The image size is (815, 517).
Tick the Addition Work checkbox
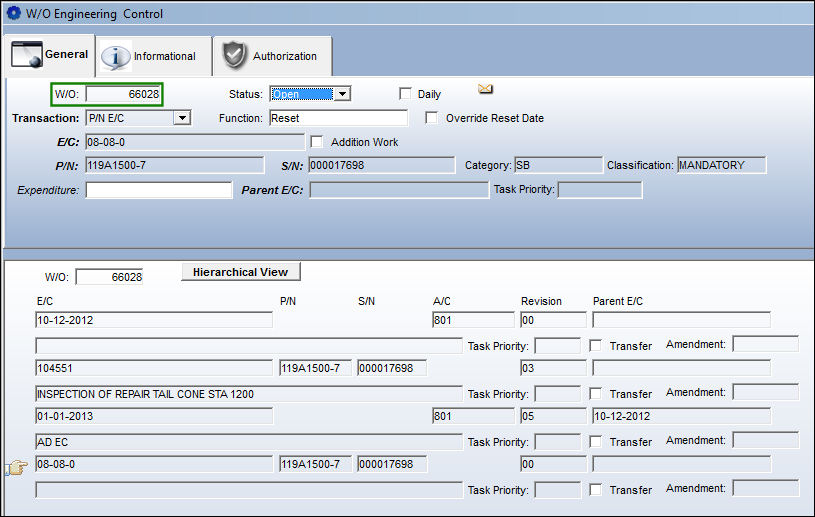pos(317,141)
